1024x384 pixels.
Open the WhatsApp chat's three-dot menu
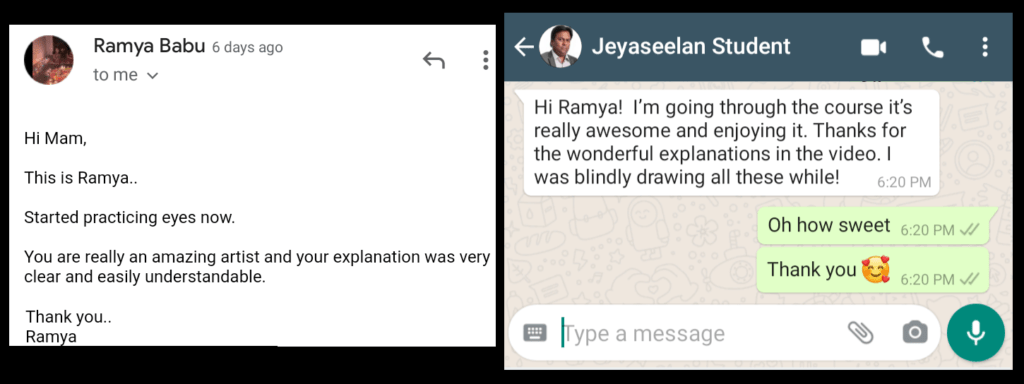pos(985,47)
